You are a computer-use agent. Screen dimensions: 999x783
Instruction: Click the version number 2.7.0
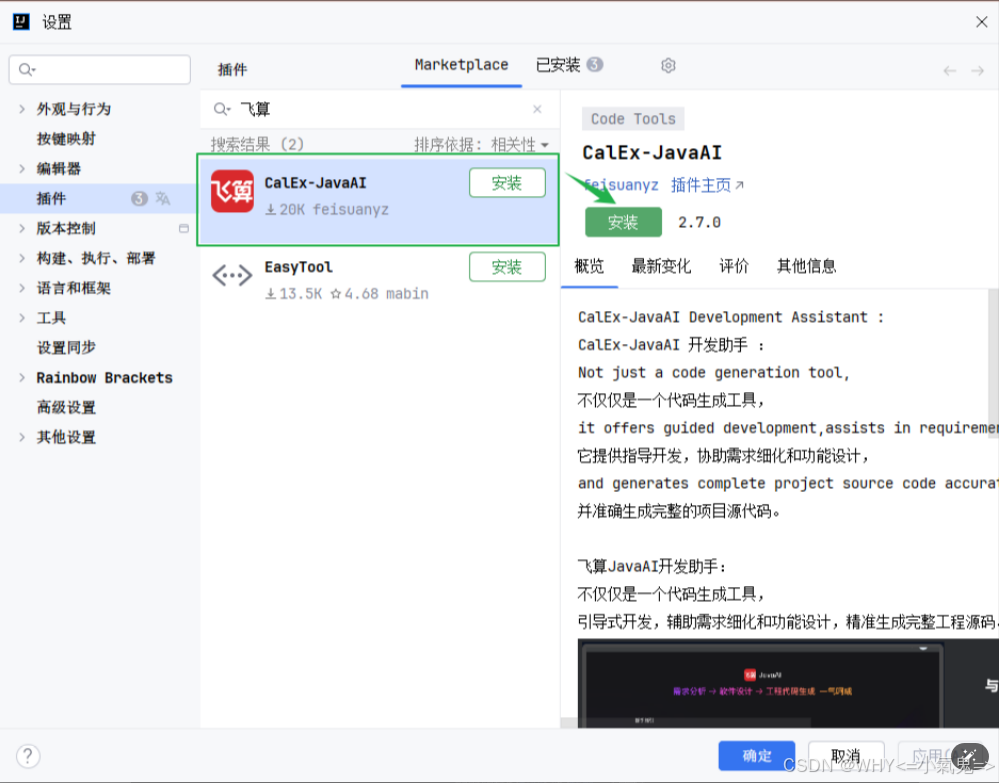click(699, 222)
